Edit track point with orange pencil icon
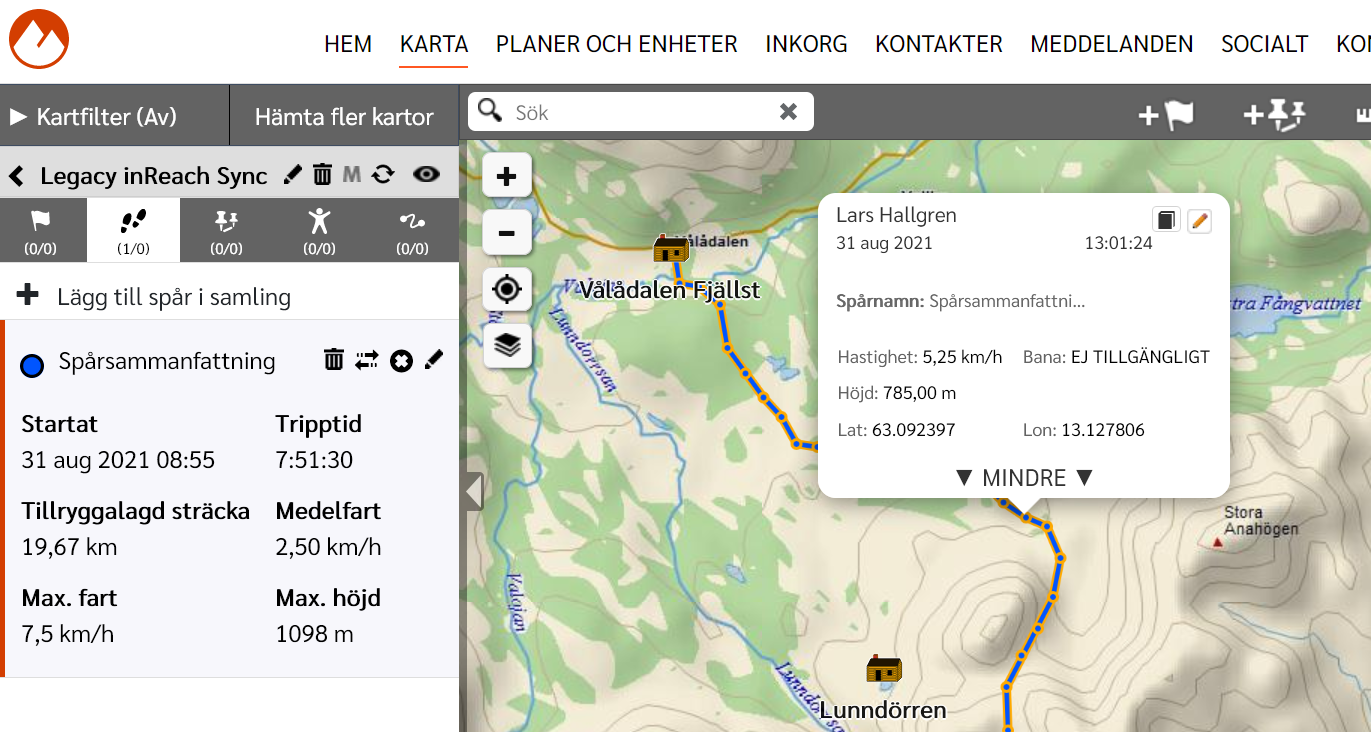Image resolution: width=1371 pixels, height=732 pixels. point(1199,221)
